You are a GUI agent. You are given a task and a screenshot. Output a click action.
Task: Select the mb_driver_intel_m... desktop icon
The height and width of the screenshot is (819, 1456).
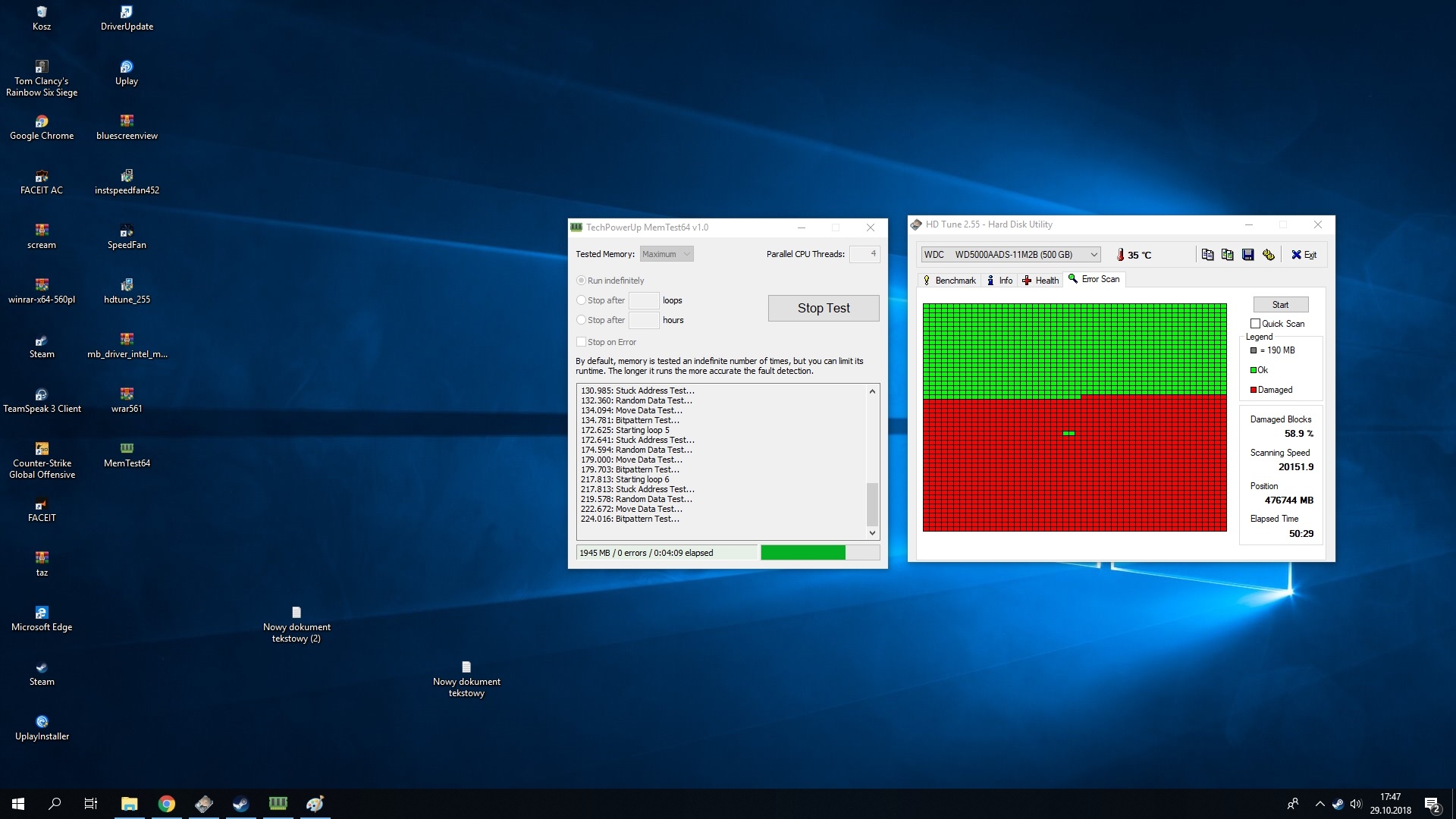(x=127, y=346)
